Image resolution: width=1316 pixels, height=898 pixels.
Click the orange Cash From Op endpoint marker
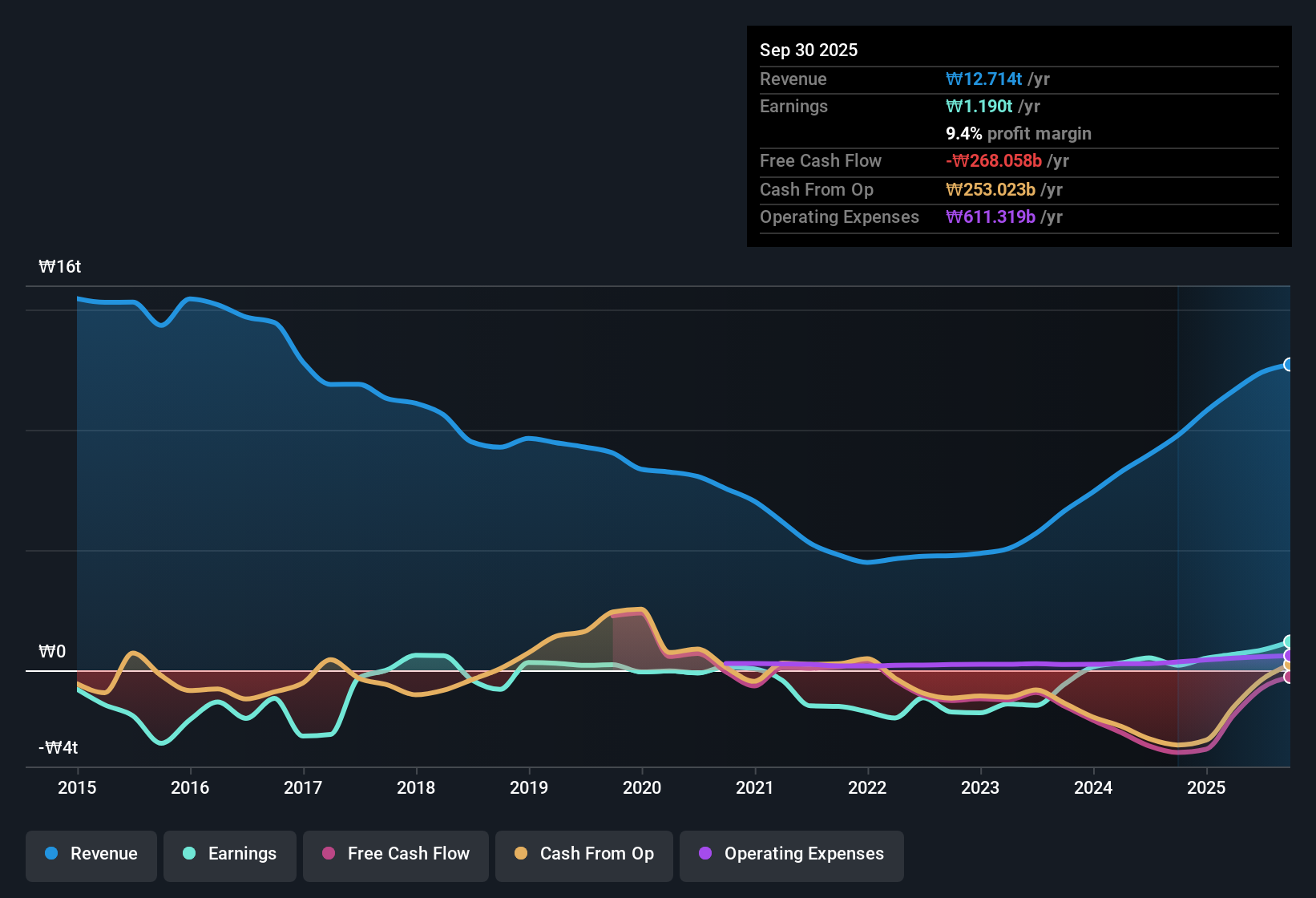(x=1288, y=666)
